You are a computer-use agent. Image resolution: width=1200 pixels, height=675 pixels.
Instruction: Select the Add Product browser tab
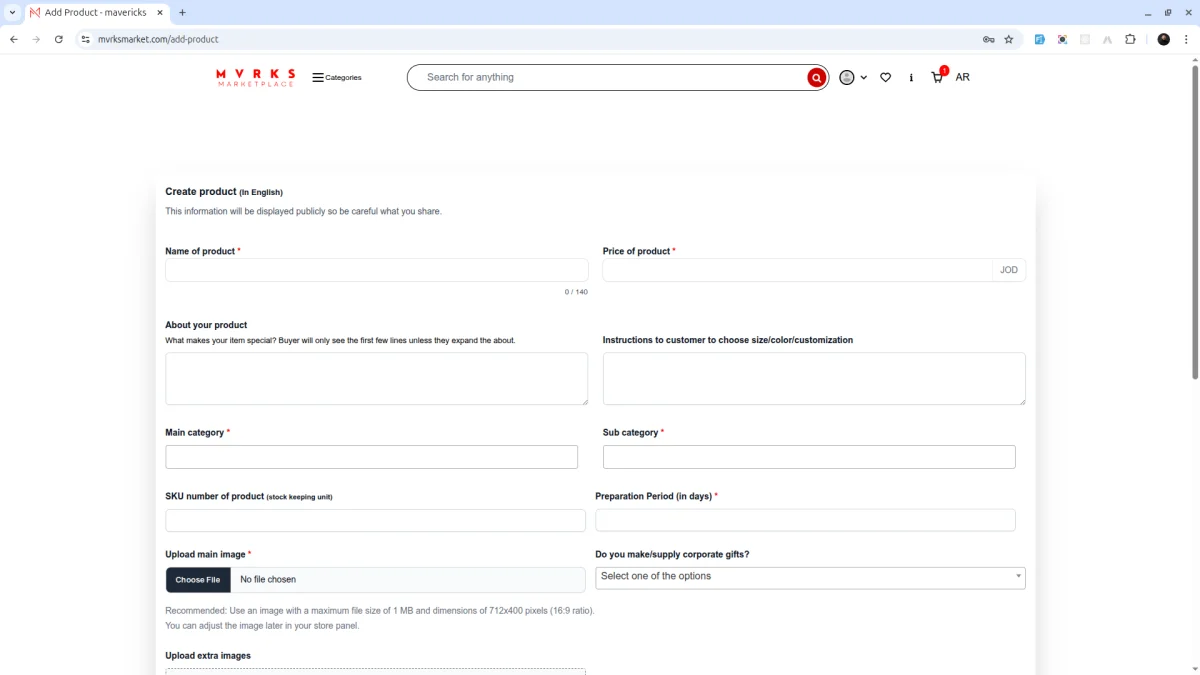coord(98,12)
